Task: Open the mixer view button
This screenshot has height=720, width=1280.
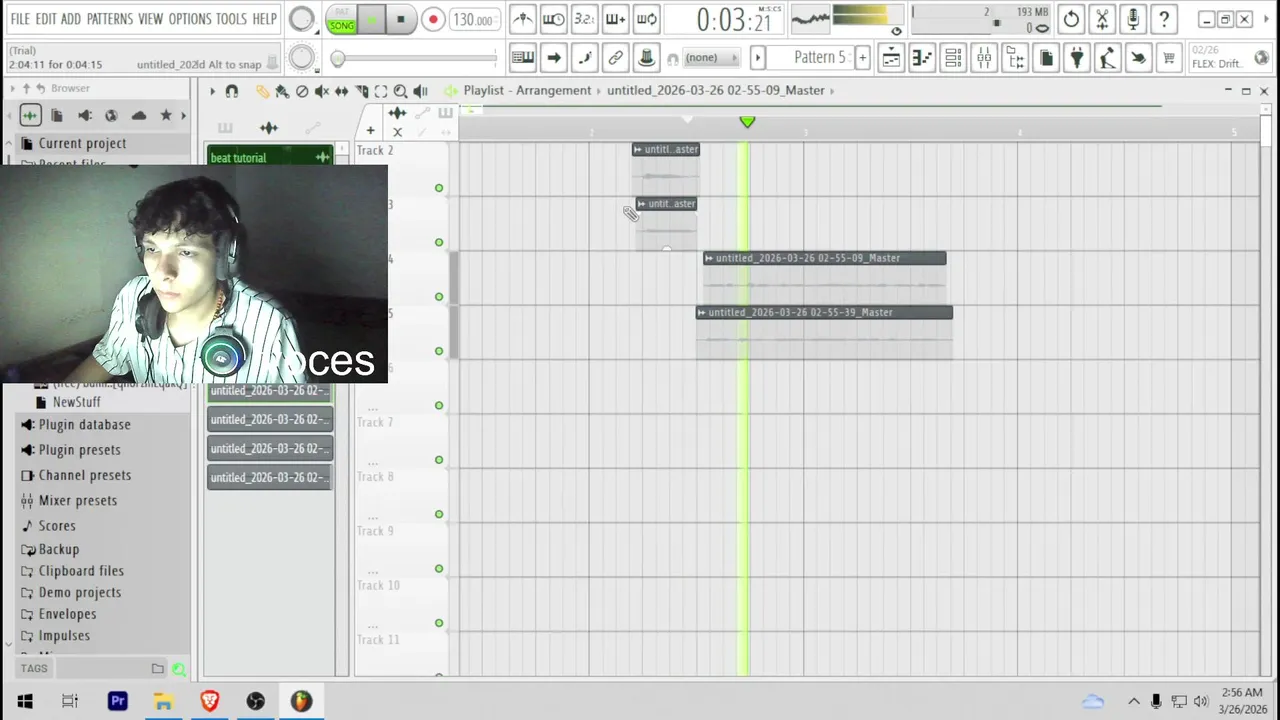Action: click(984, 58)
